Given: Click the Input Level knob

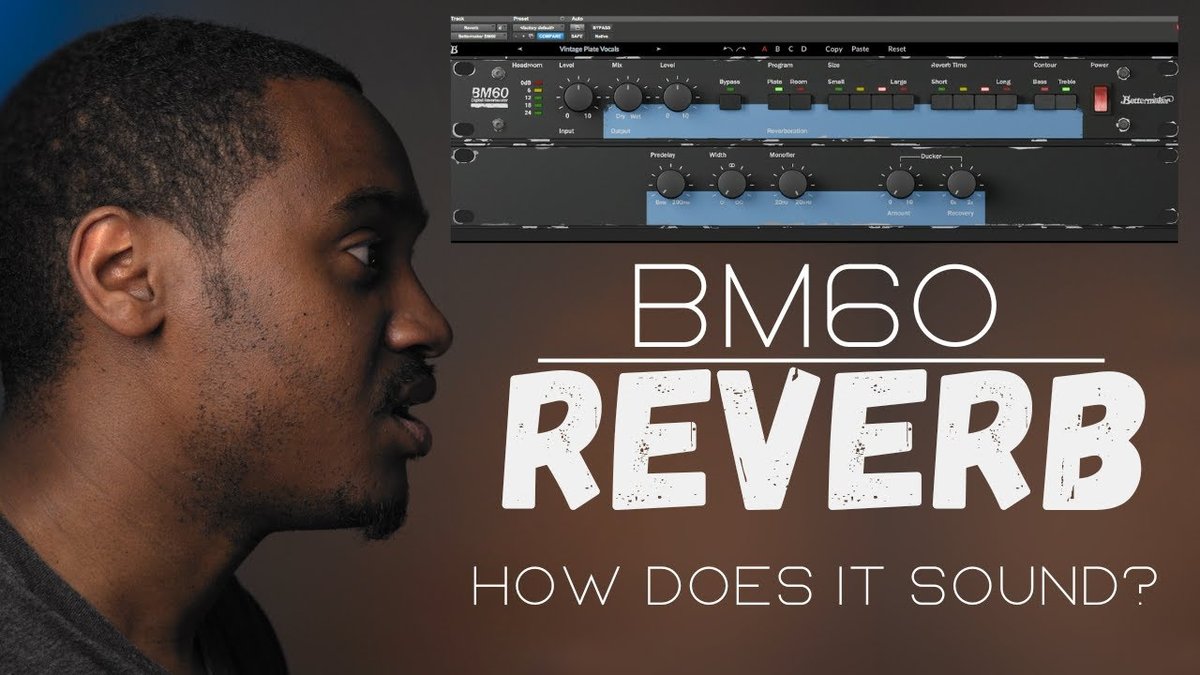Looking at the screenshot, I should pos(578,97).
